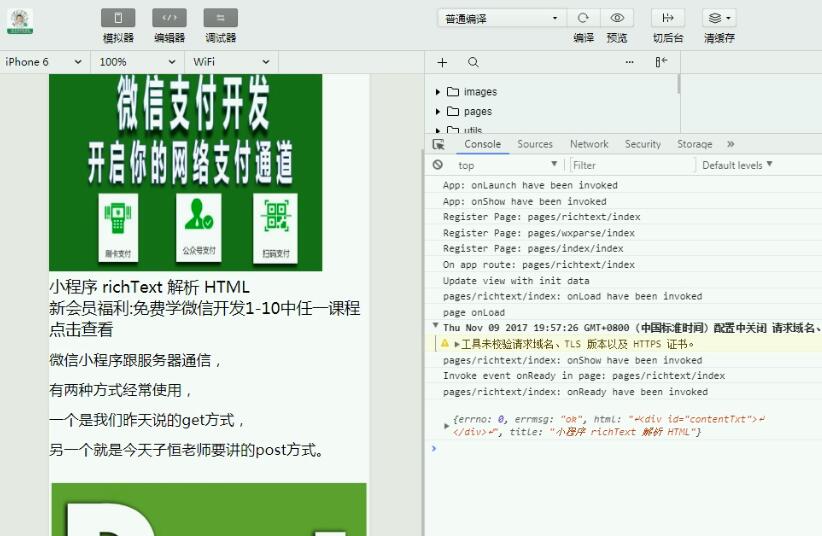Expand the pages folder arrow
822x536 pixels.
[x=438, y=112]
